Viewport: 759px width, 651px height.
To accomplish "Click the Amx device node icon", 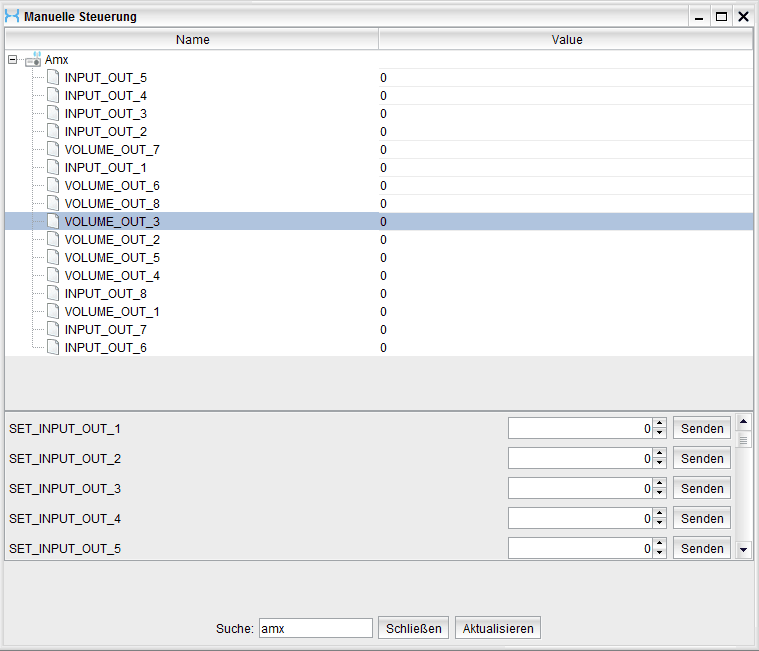I will click(35, 60).
